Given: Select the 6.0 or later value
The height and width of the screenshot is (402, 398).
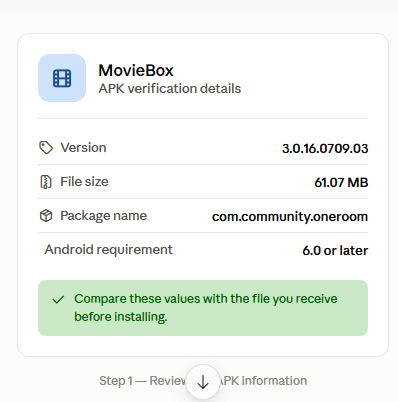Looking at the screenshot, I should [335, 250].
